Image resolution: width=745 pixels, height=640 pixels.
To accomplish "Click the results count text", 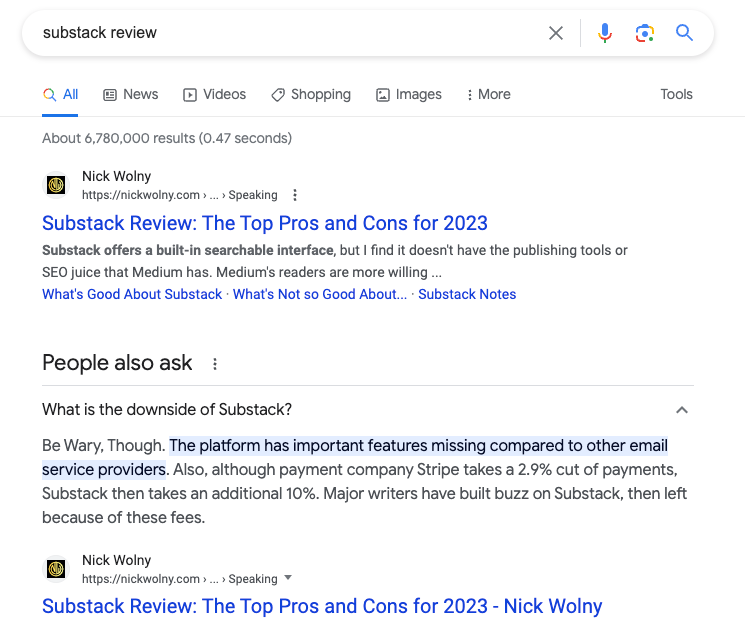I will click(167, 138).
